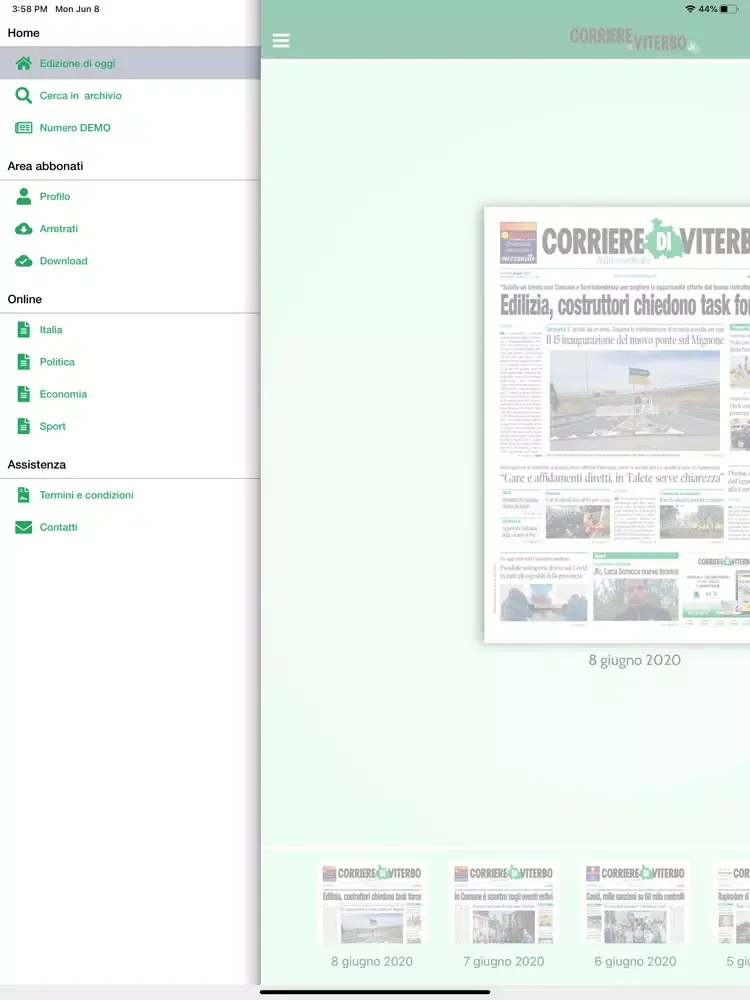Open Politica online section
The height and width of the screenshot is (1000, 750).
tap(130, 362)
